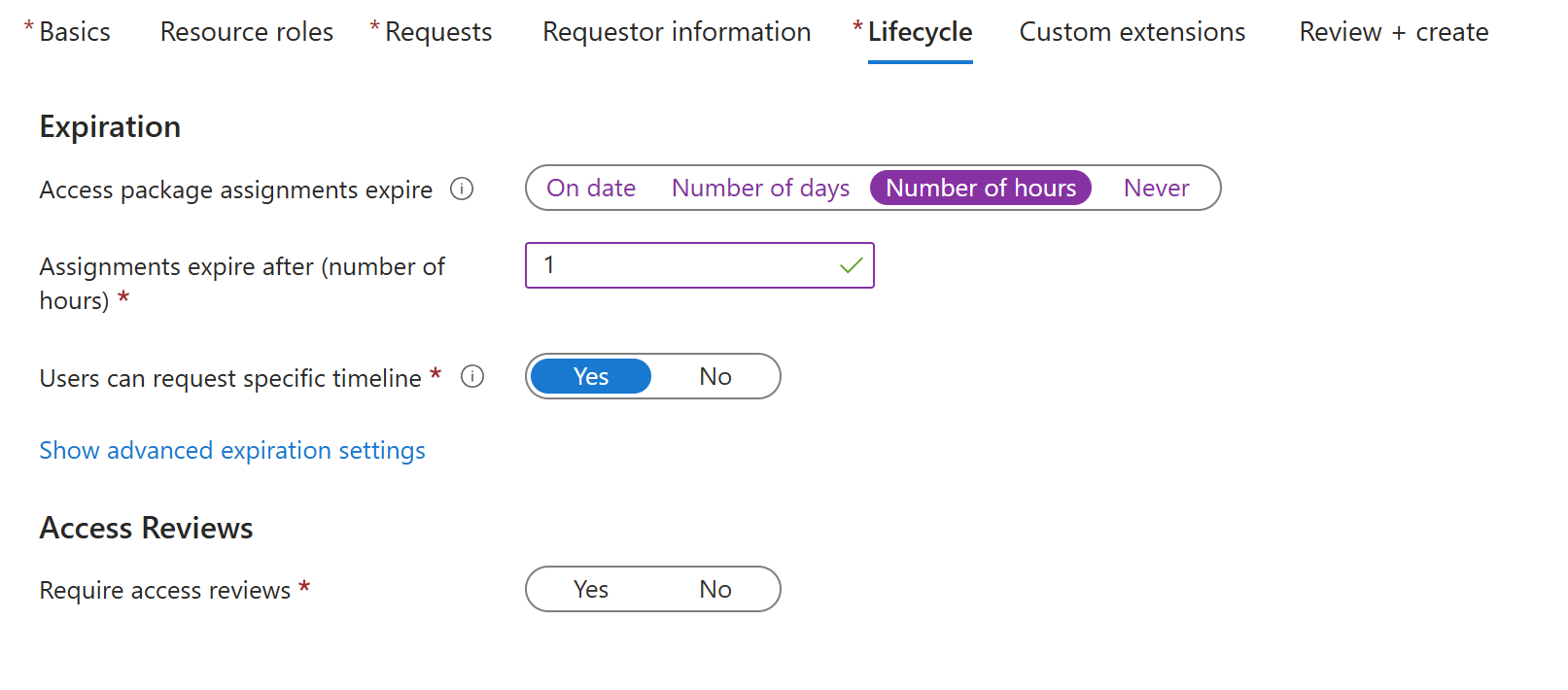Go to Review + create tab

[x=1393, y=32]
